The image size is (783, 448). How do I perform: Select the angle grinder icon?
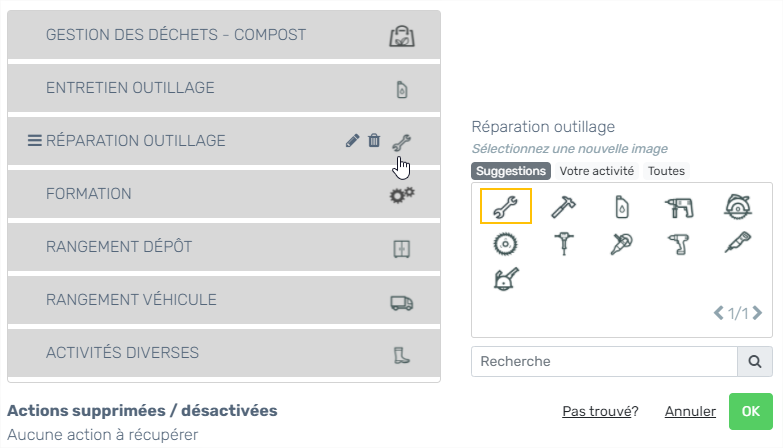point(622,244)
